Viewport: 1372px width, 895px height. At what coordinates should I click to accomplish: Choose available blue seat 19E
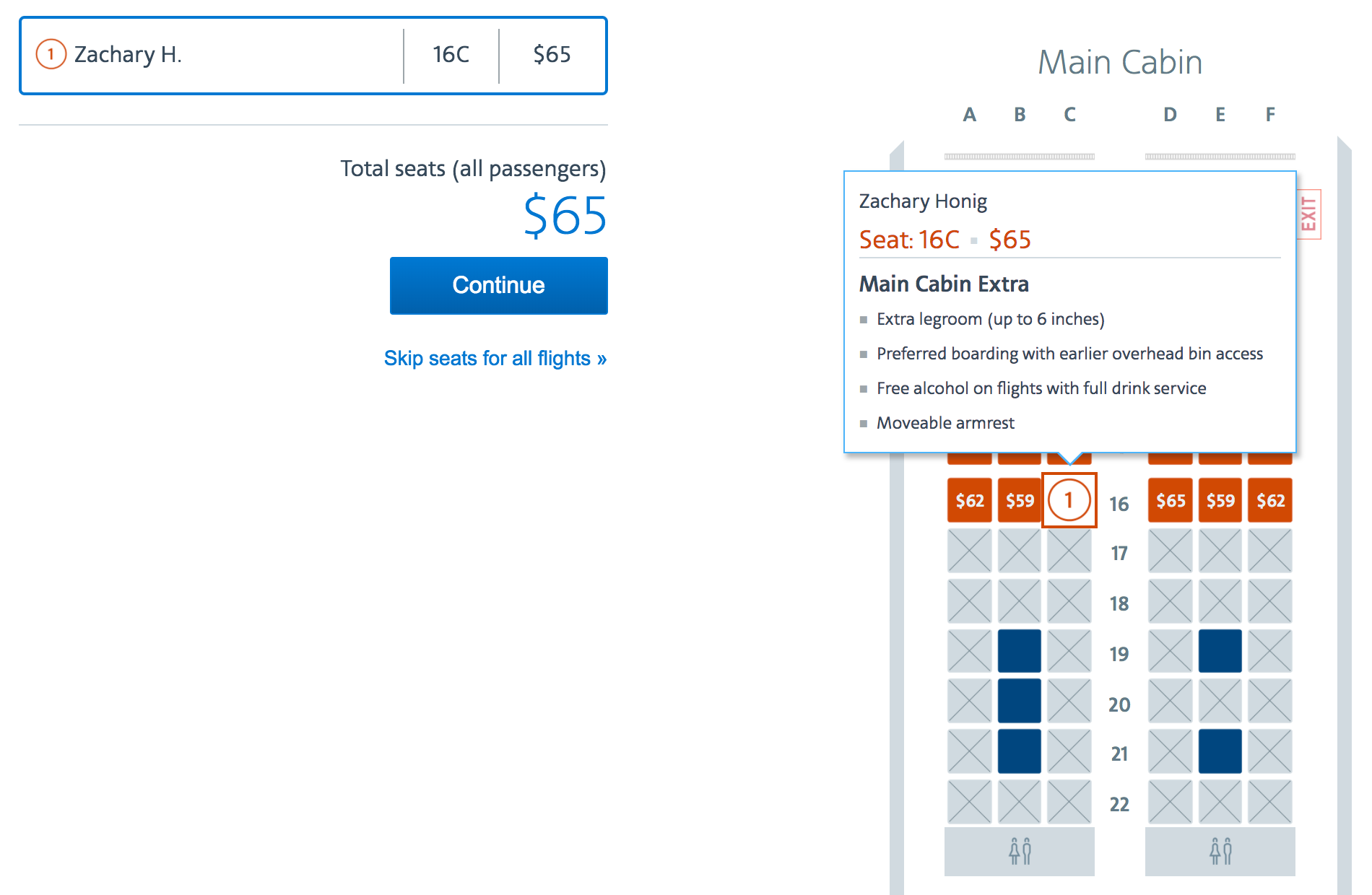point(1220,651)
